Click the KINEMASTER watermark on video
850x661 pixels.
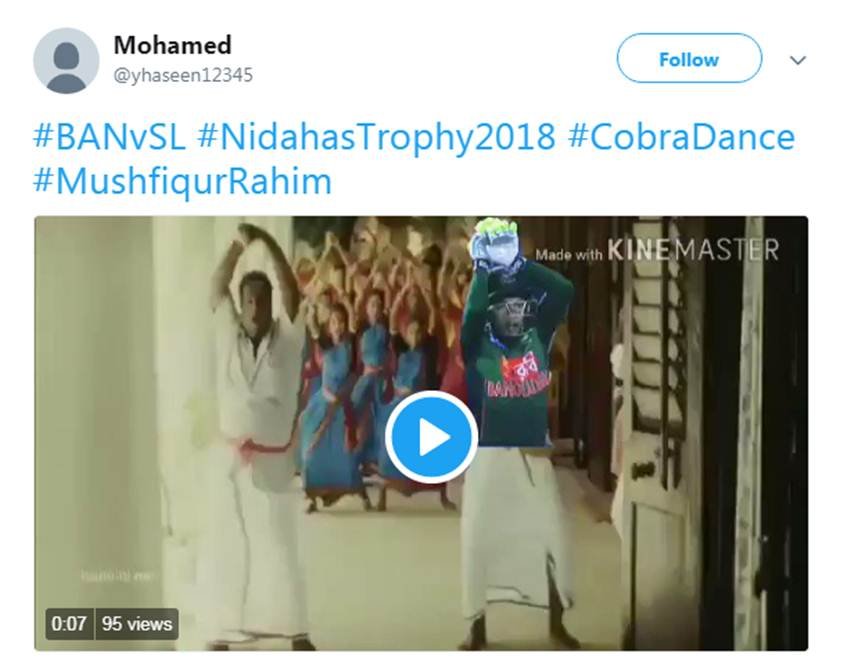point(693,250)
